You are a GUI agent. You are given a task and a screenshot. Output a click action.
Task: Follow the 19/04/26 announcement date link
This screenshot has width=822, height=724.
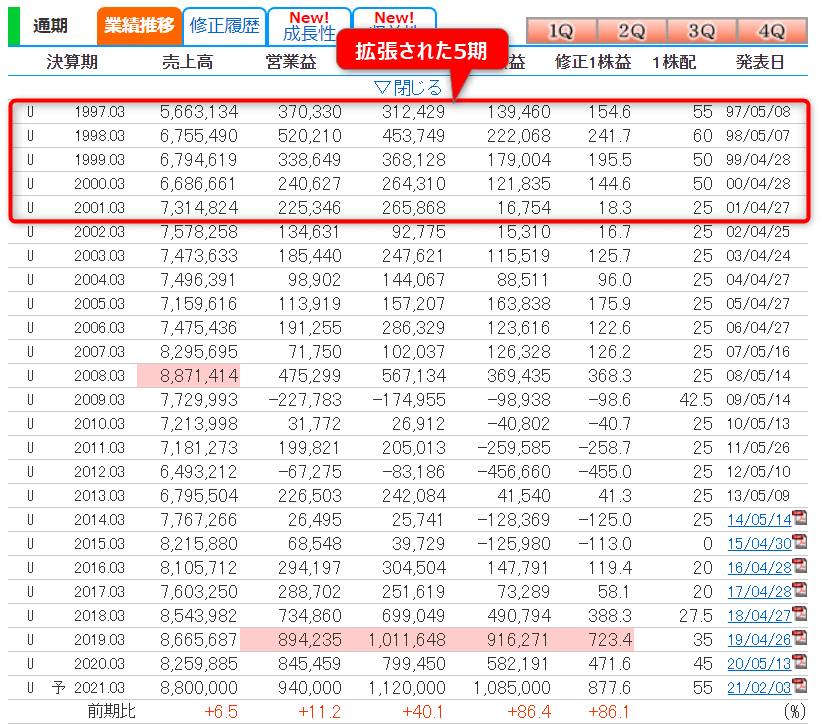(758, 640)
